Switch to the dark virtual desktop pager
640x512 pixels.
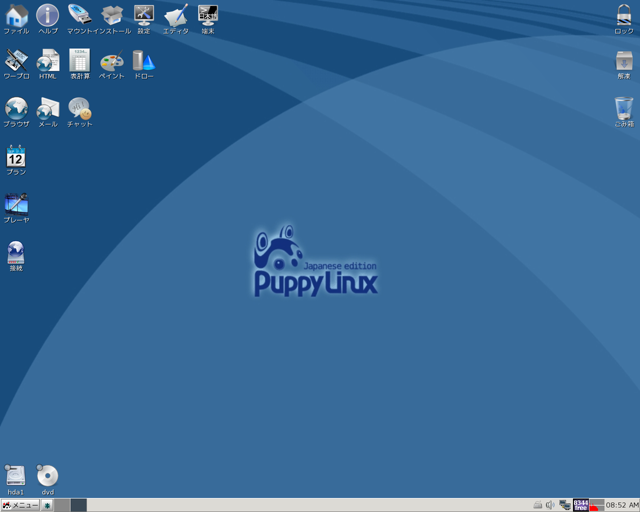point(79,505)
